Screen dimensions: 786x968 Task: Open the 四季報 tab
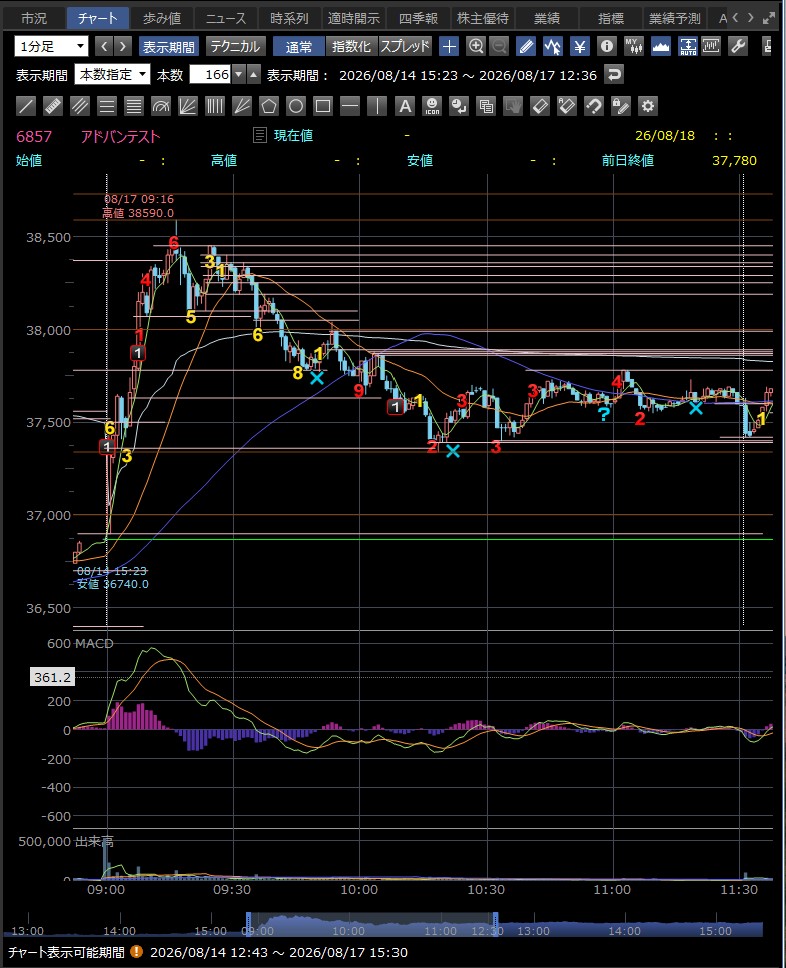point(418,19)
